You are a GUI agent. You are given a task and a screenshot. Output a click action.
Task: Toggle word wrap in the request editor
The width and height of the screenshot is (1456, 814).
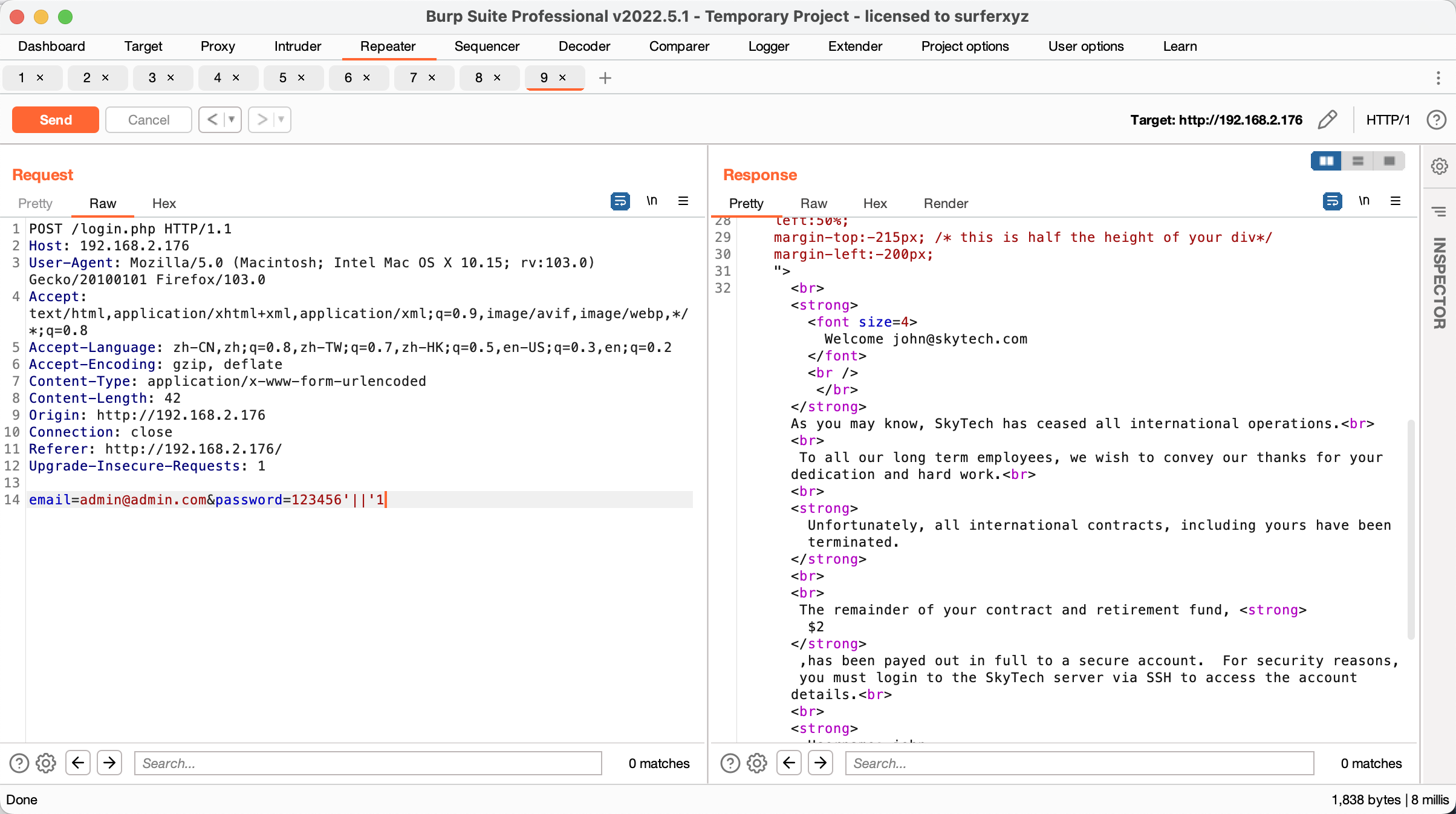(620, 201)
